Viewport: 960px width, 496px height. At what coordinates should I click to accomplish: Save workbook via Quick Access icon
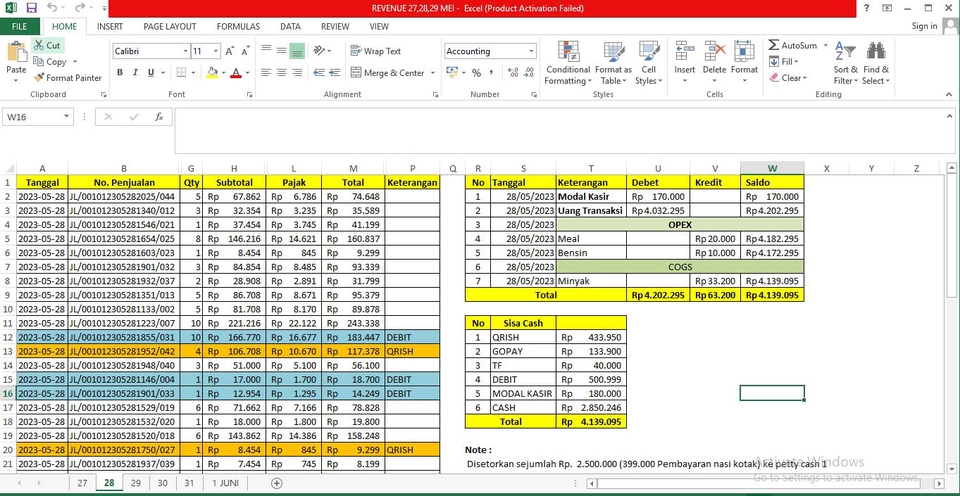[32, 8]
